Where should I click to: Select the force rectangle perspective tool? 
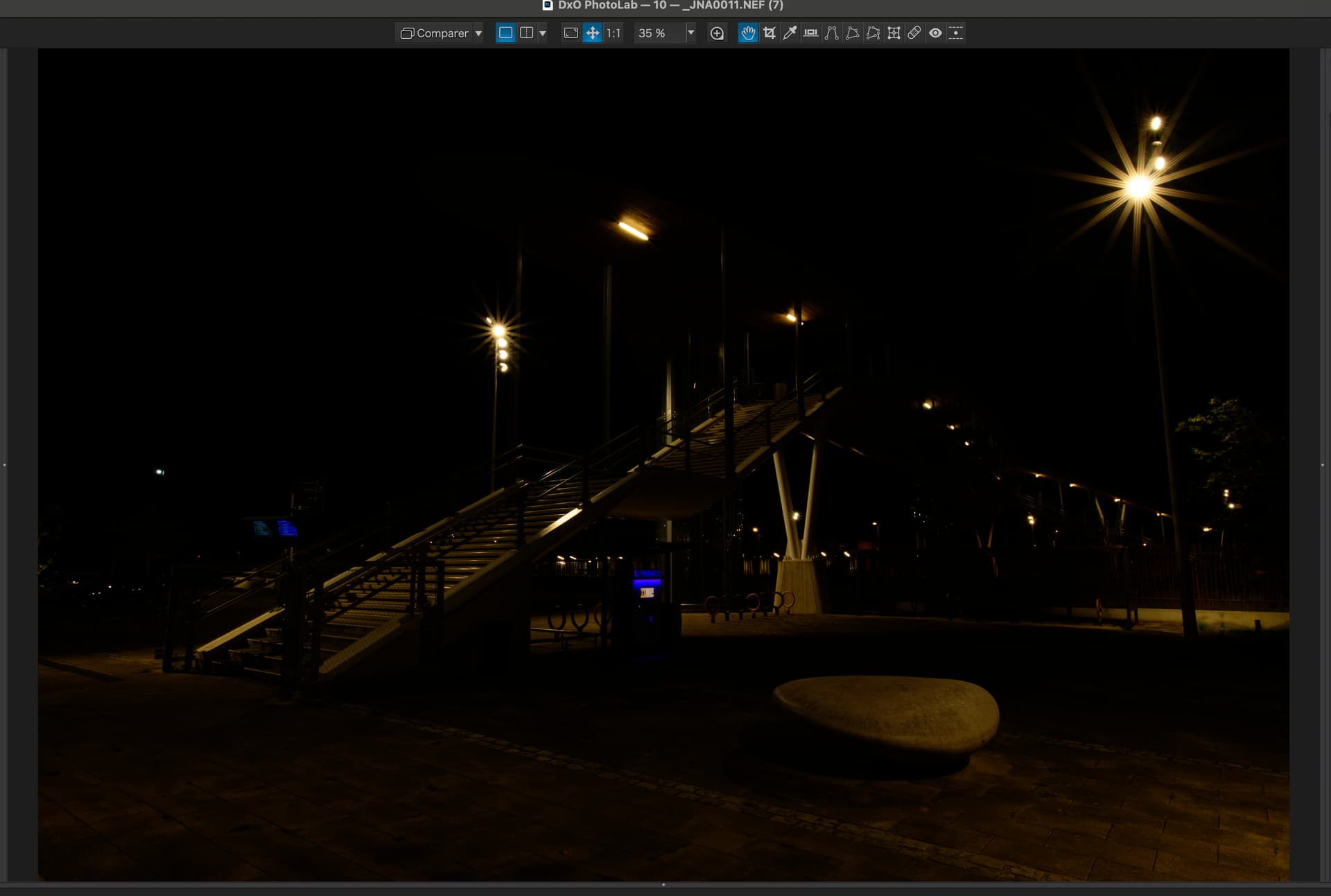852,33
